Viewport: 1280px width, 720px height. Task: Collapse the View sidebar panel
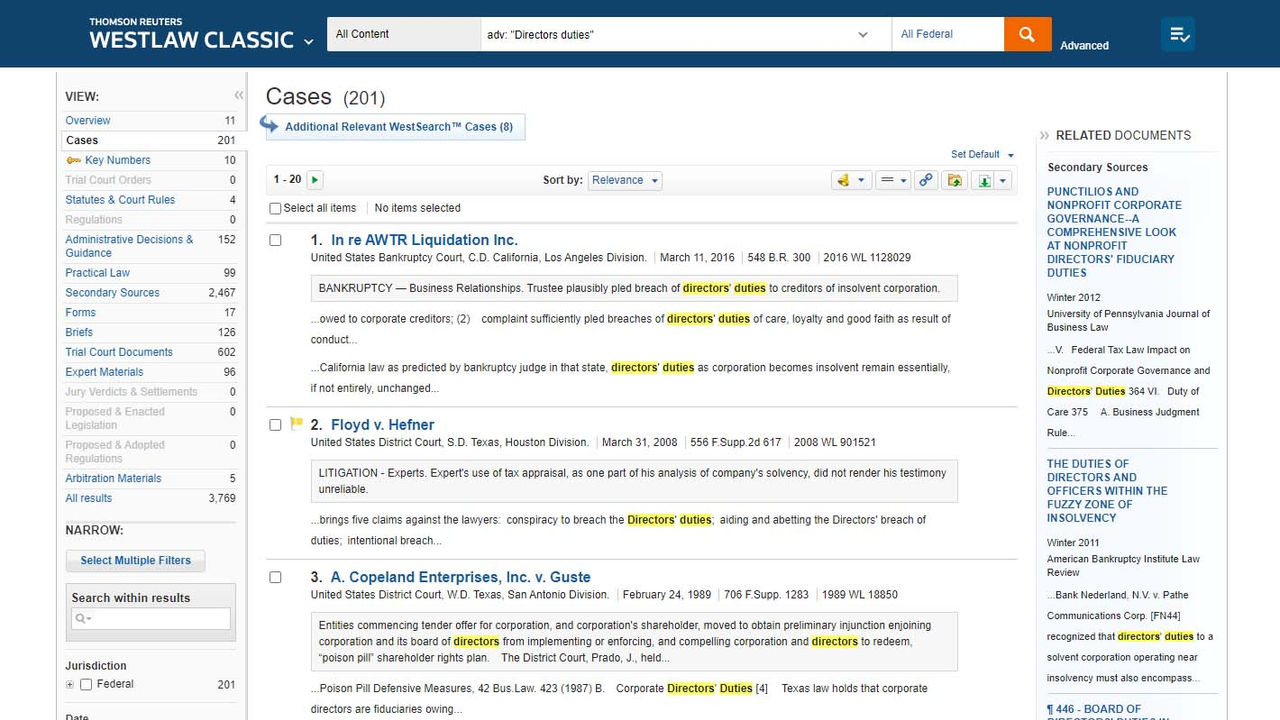tap(239, 96)
